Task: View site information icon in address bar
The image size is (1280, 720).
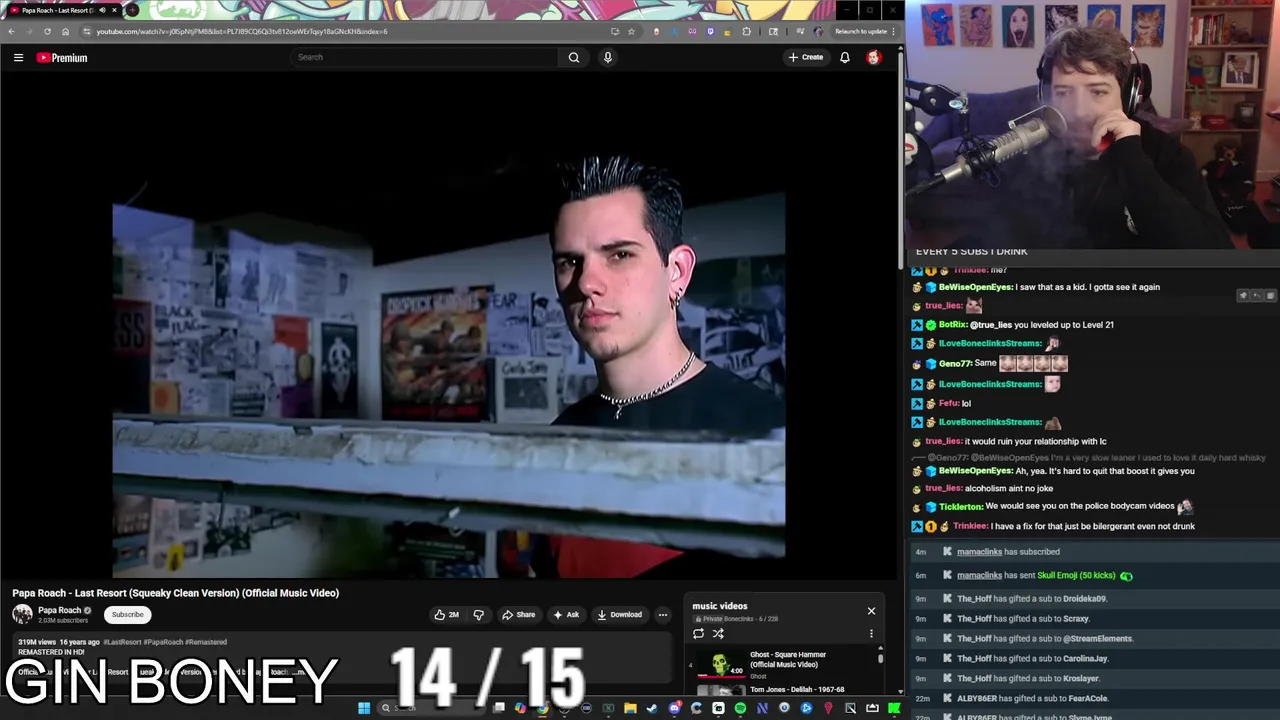Action: (x=87, y=31)
